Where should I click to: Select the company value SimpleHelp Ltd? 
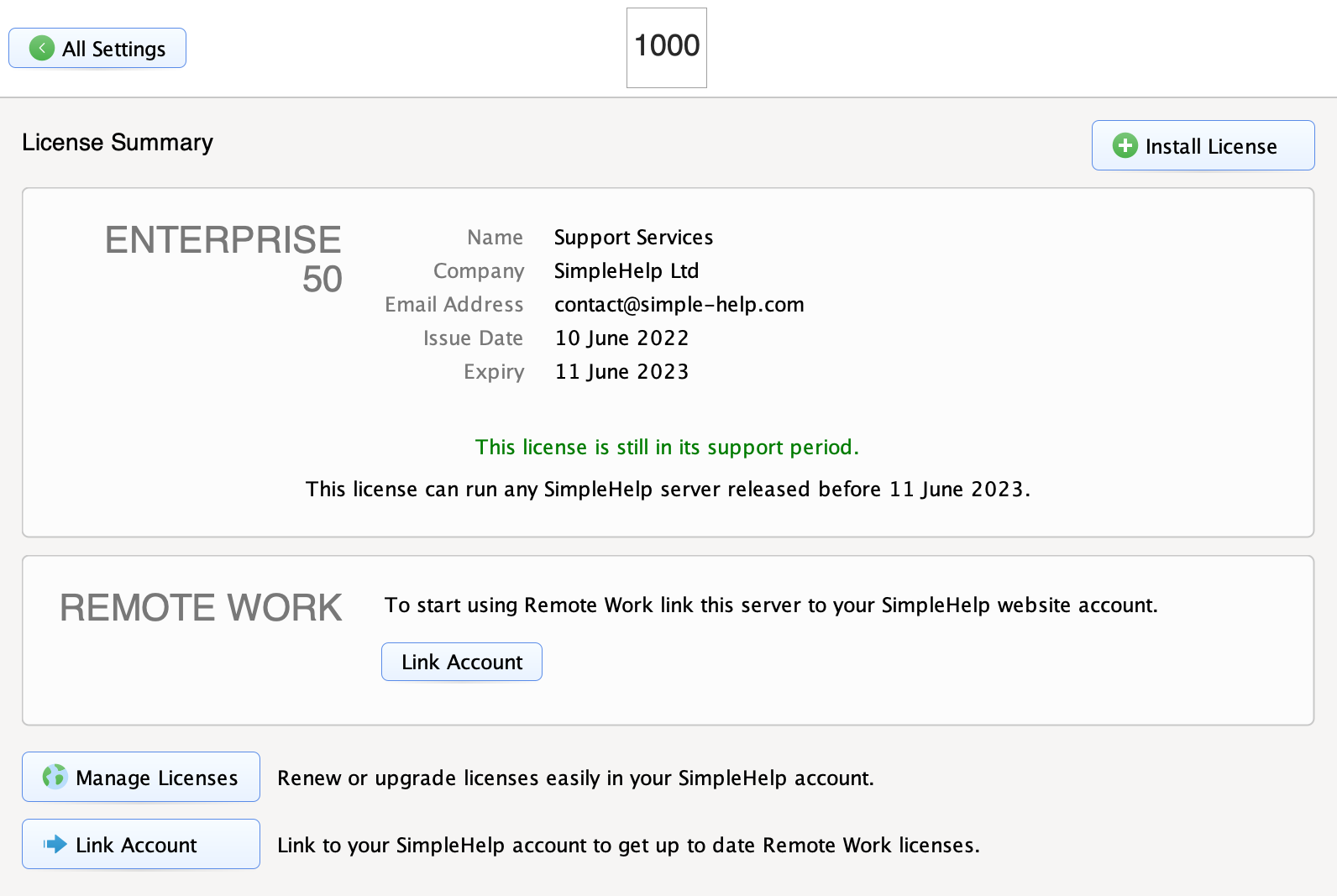pyautogui.click(x=627, y=271)
